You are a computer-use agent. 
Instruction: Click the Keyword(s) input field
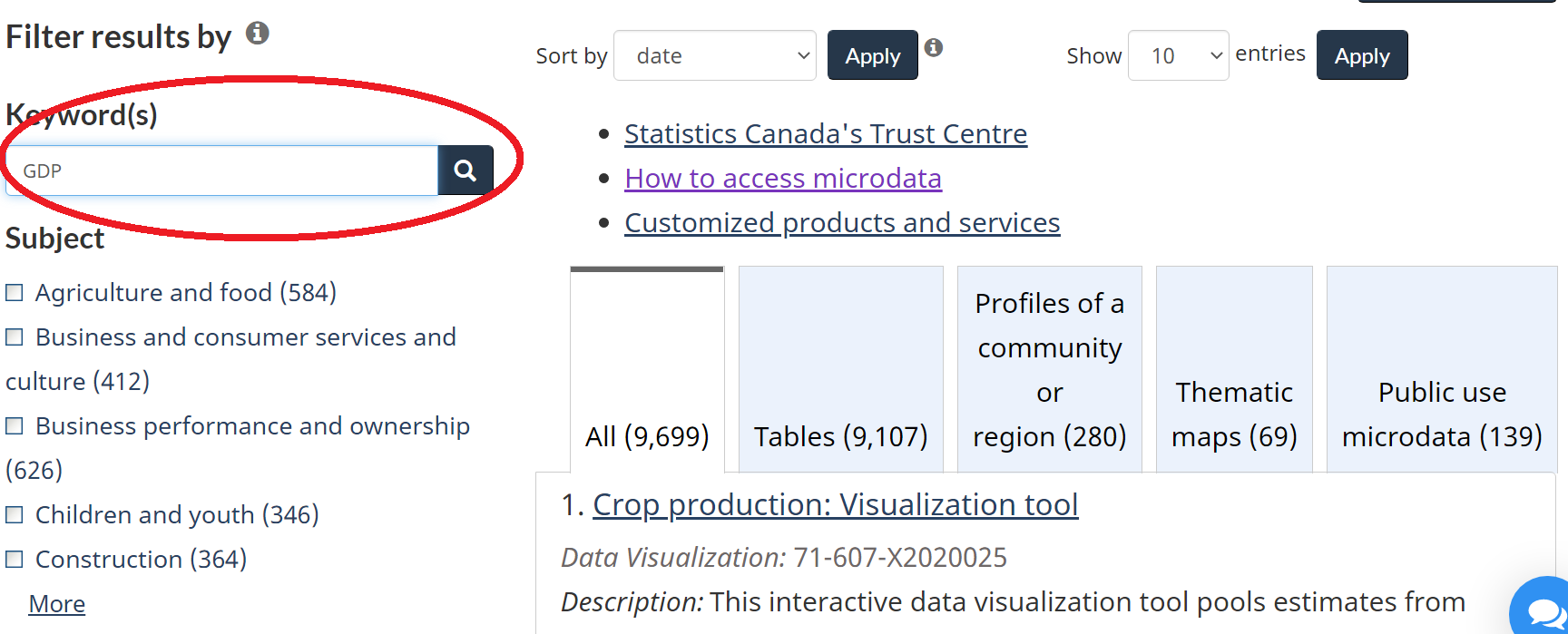point(222,171)
